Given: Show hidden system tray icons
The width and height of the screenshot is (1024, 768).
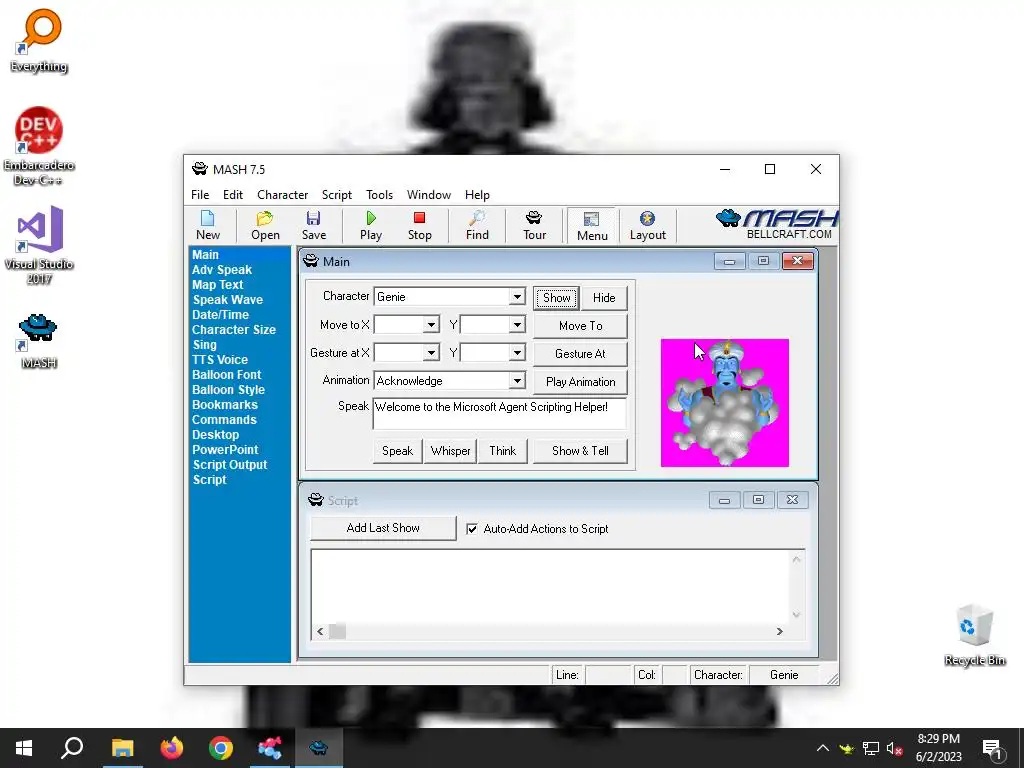Looking at the screenshot, I should click(823, 748).
